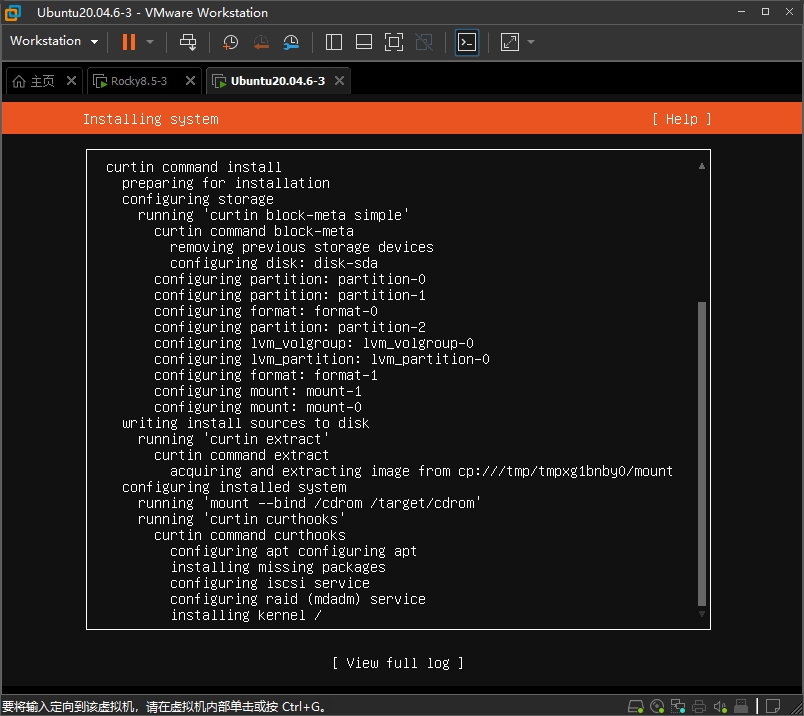Click 'curtin command install' line
This screenshot has width=804, height=716.
(x=194, y=167)
